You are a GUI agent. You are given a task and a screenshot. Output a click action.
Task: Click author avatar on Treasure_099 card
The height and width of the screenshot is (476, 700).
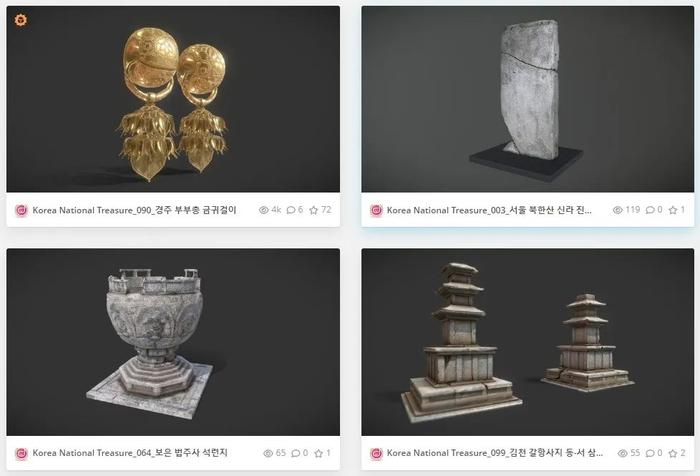376,454
